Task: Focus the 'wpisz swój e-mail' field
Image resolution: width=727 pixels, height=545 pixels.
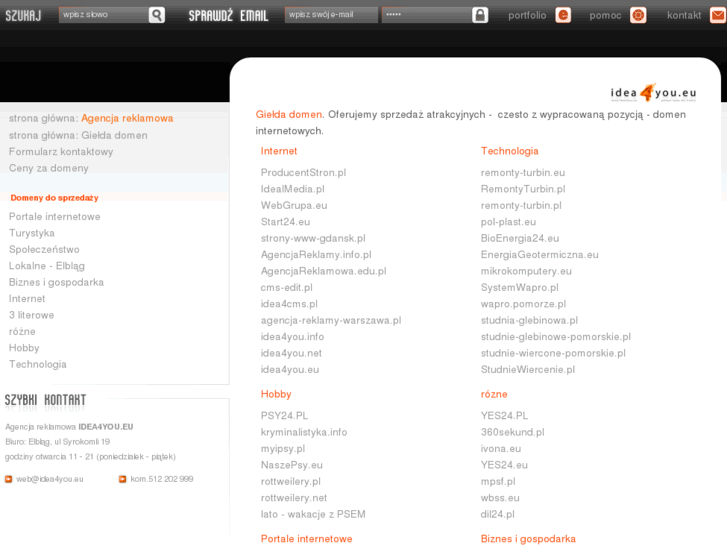Action: [331, 15]
